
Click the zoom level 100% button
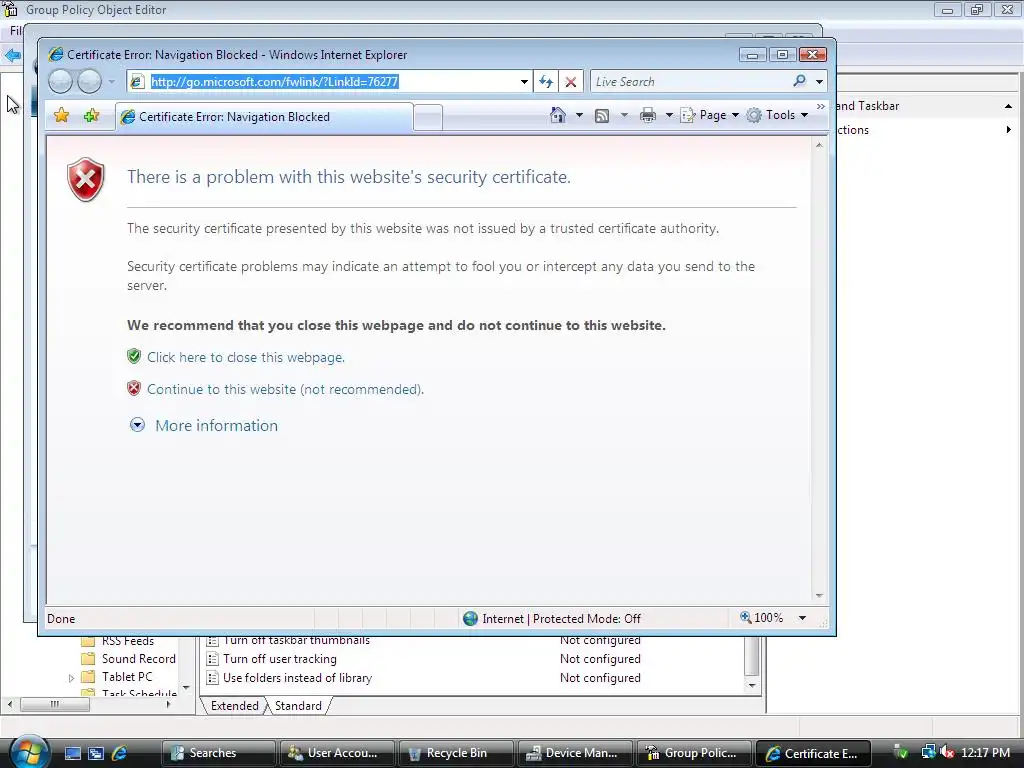tap(761, 618)
